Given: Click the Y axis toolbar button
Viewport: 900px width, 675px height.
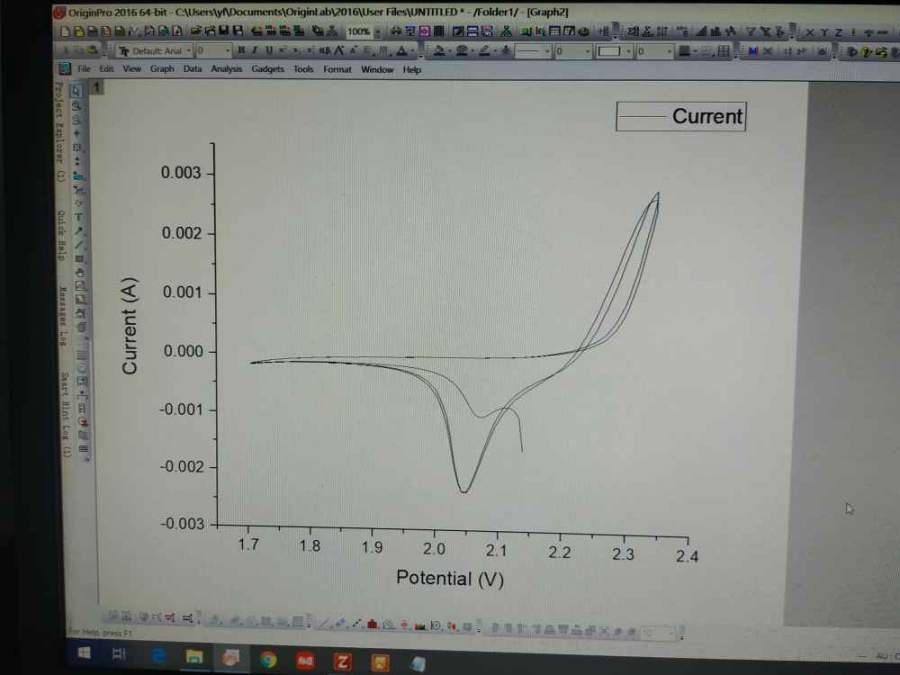Looking at the screenshot, I should [824, 33].
